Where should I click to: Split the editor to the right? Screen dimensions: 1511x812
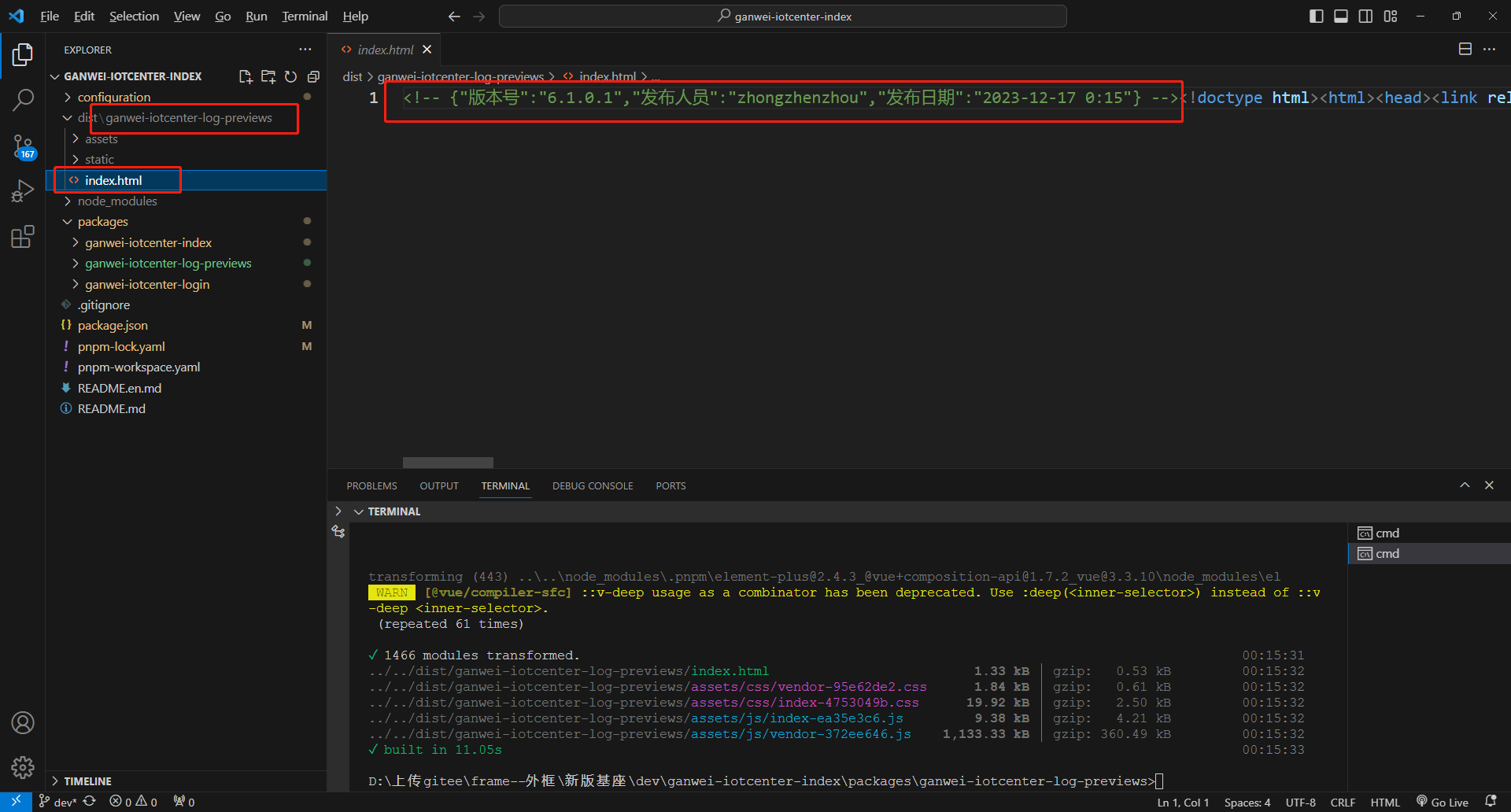click(x=1465, y=49)
